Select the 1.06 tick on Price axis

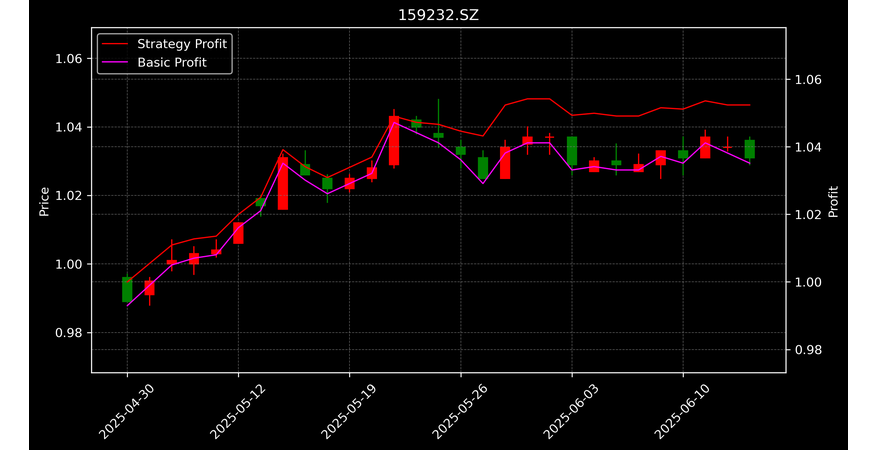[69, 59]
